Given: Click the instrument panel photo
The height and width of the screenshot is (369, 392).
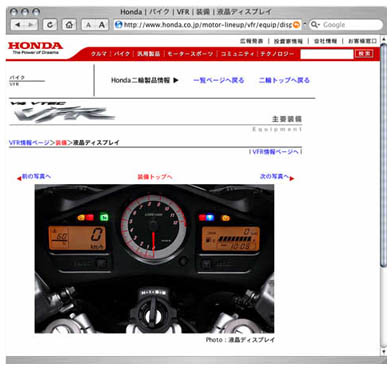Looking at the screenshot, I should pyautogui.click(x=154, y=259).
